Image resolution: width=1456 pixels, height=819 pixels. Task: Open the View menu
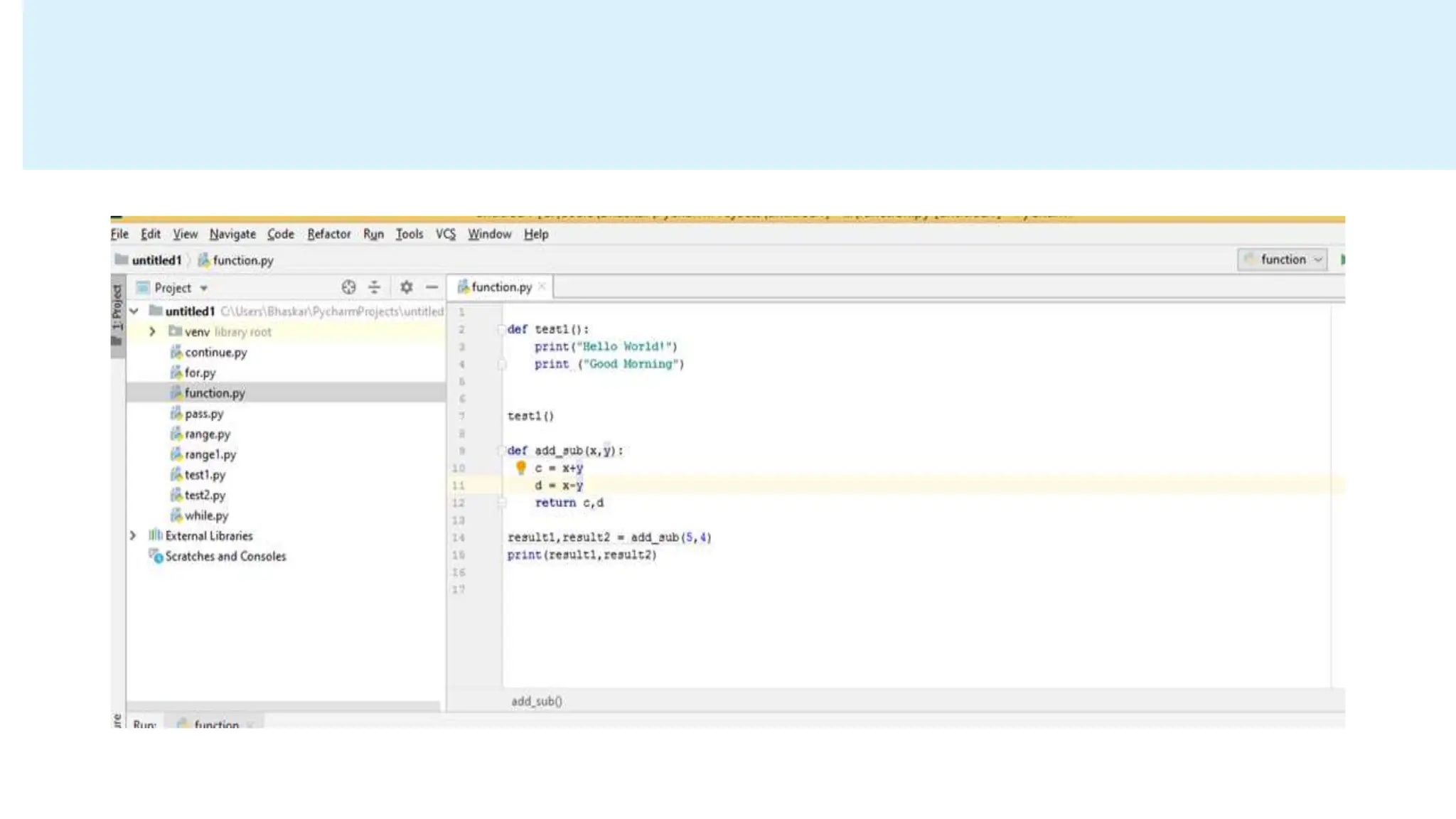(185, 234)
